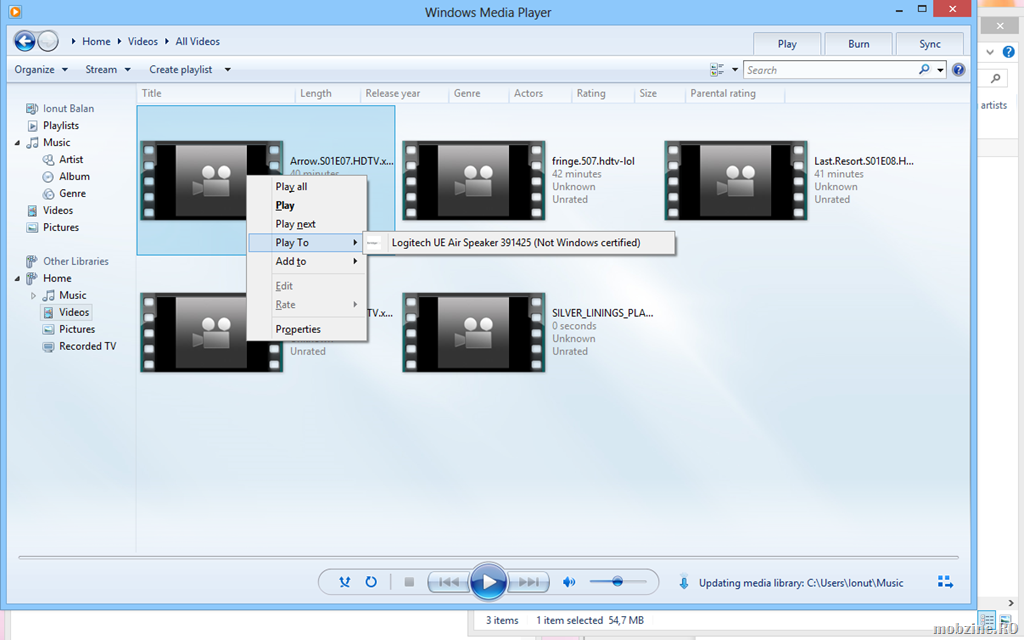Open the Organize dropdown
Image resolution: width=1024 pixels, height=640 pixels.
tap(41, 69)
